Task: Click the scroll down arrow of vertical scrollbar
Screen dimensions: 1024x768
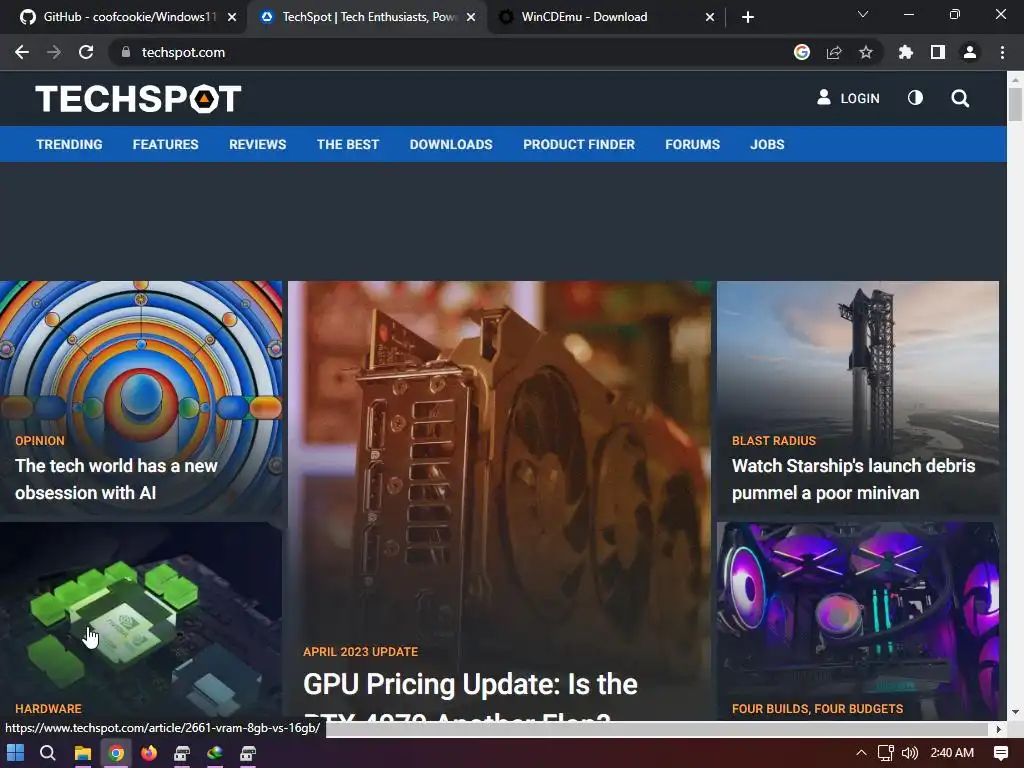Action: 1015,712
